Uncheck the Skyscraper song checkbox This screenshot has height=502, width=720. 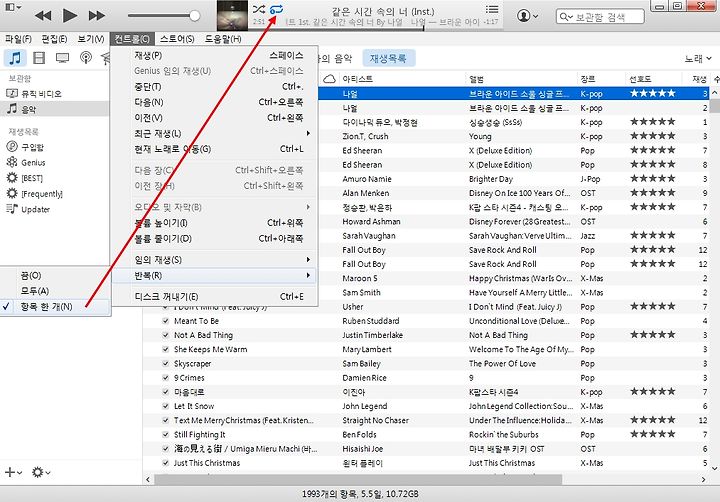pos(165,364)
